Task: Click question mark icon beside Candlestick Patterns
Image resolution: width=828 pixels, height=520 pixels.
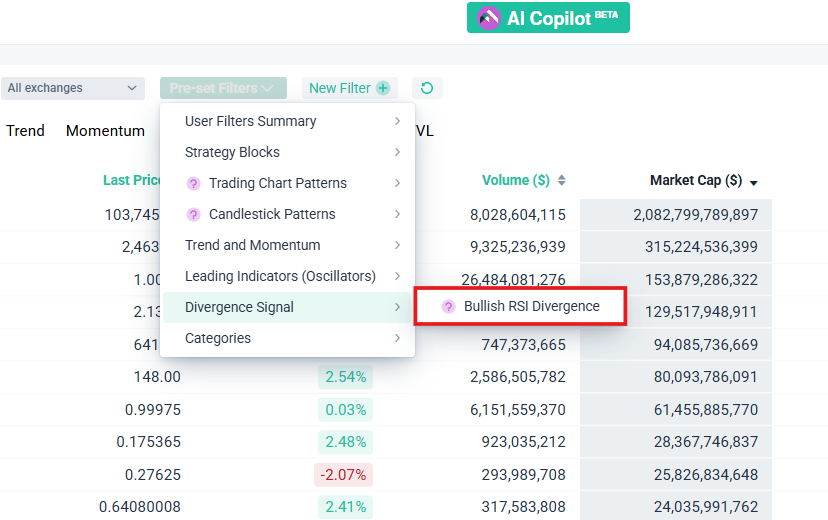Action: pos(194,215)
